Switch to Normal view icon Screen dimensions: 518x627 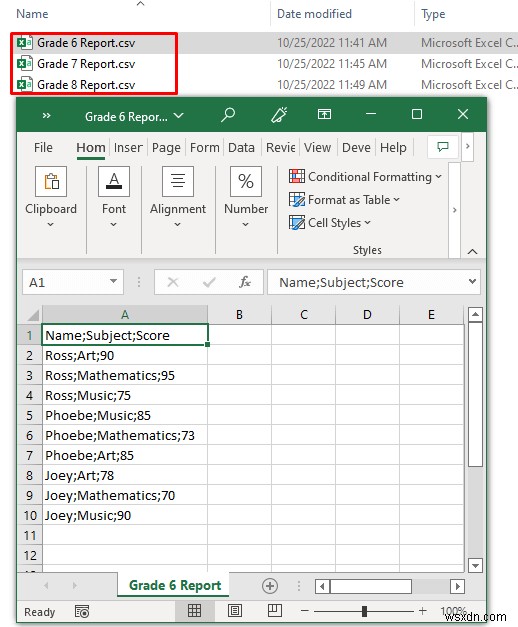click(195, 611)
